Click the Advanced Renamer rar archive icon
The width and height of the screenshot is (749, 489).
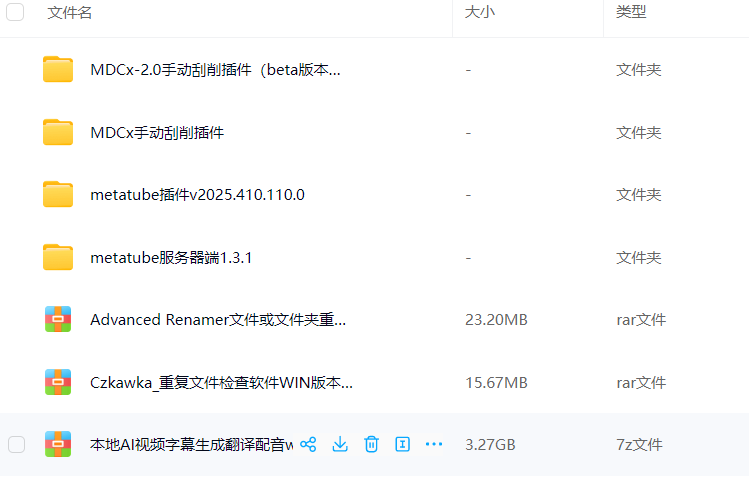pyautogui.click(x=58, y=320)
